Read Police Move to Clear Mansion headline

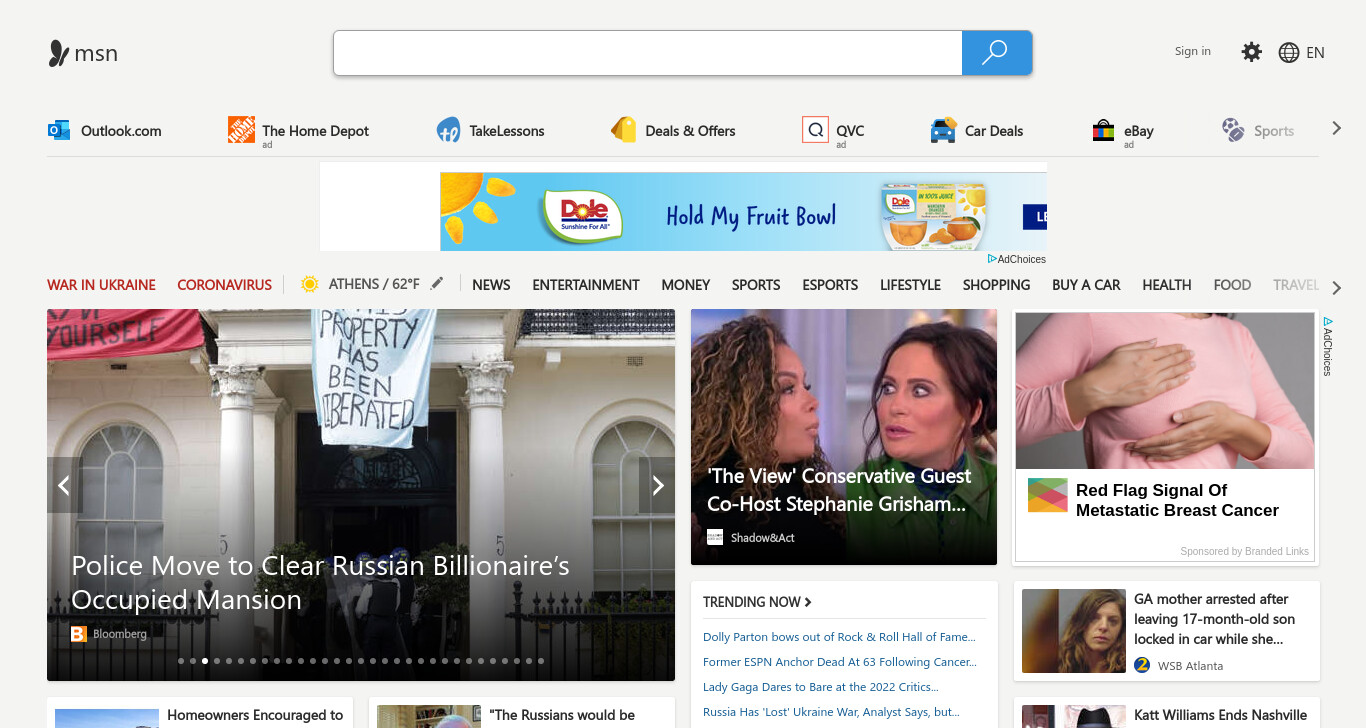coord(321,583)
